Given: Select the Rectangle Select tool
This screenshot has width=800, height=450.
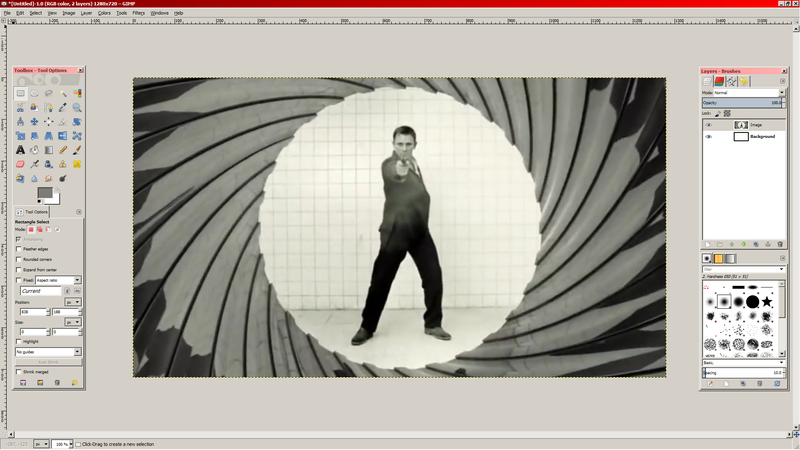Looking at the screenshot, I should (x=20, y=93).
